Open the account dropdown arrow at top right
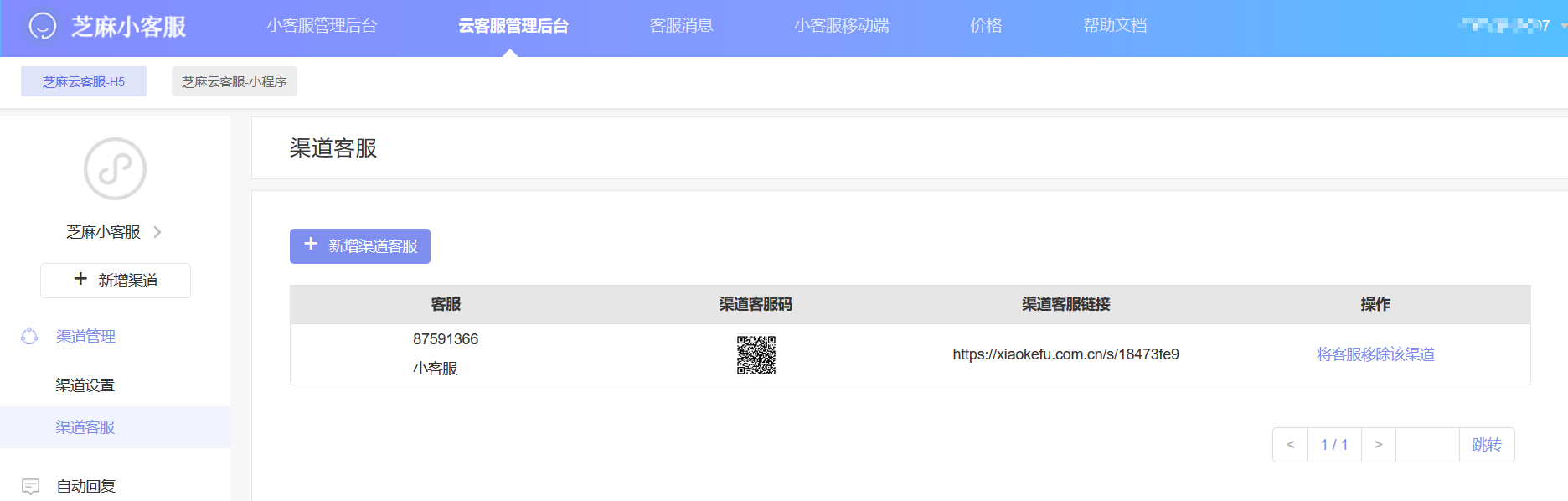Screen dimensions: 1568x501 1563,26
